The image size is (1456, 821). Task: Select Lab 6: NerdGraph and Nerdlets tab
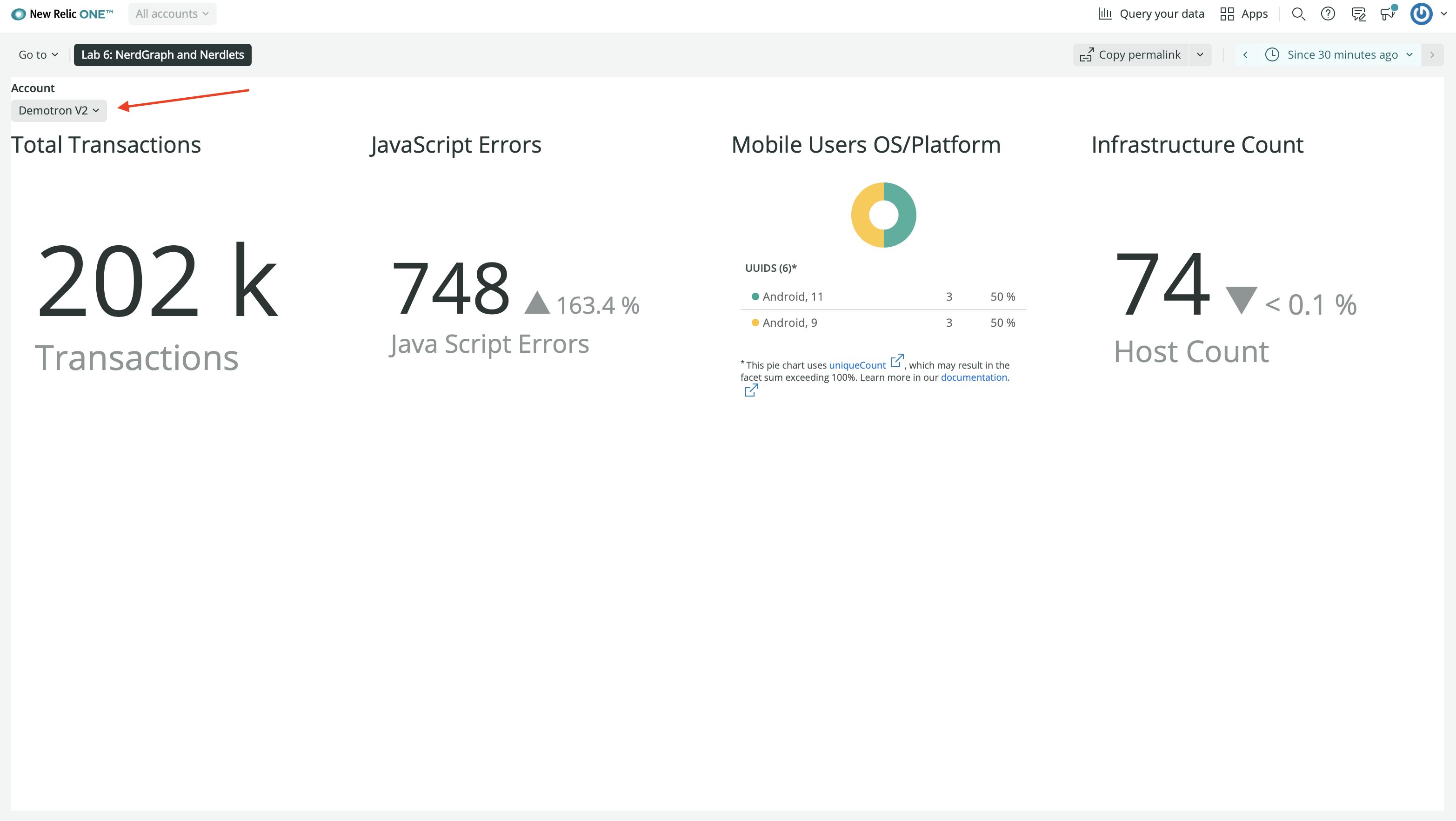(x=162, y=55)
